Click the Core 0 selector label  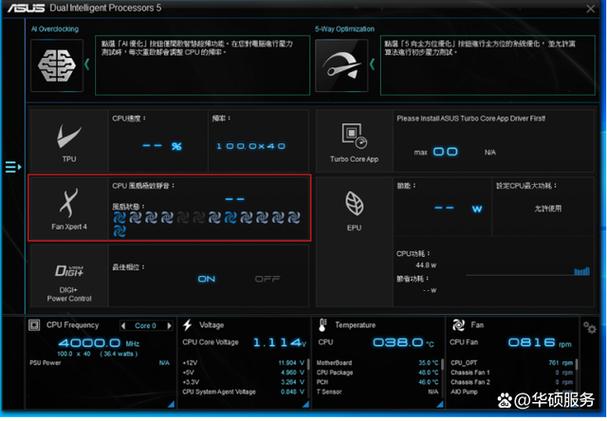coord(145,326)
